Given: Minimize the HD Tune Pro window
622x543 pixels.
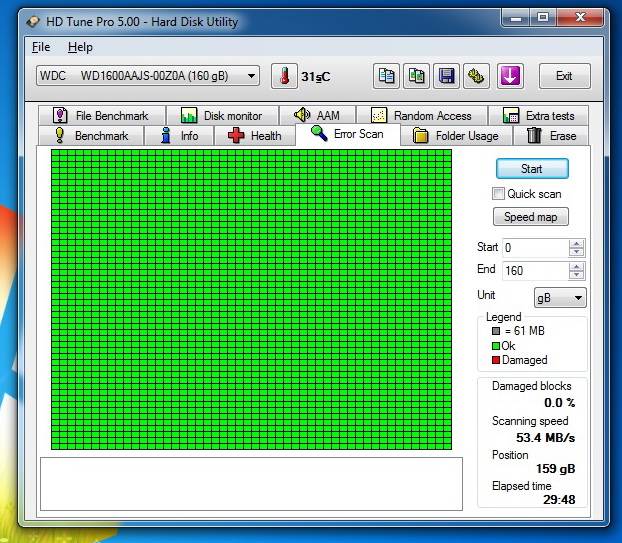Looking at the screenshot, I should pyautogui.click(x=516, y=18).
